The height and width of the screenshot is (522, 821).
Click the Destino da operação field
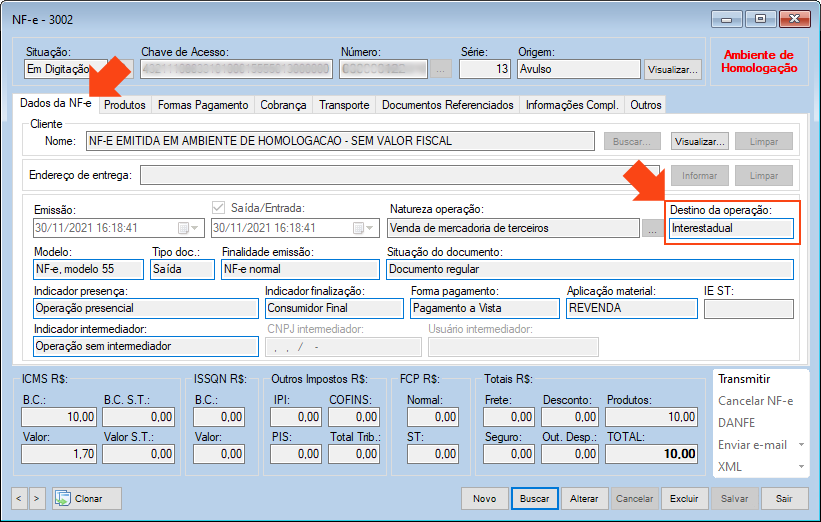tap(732, 228)
